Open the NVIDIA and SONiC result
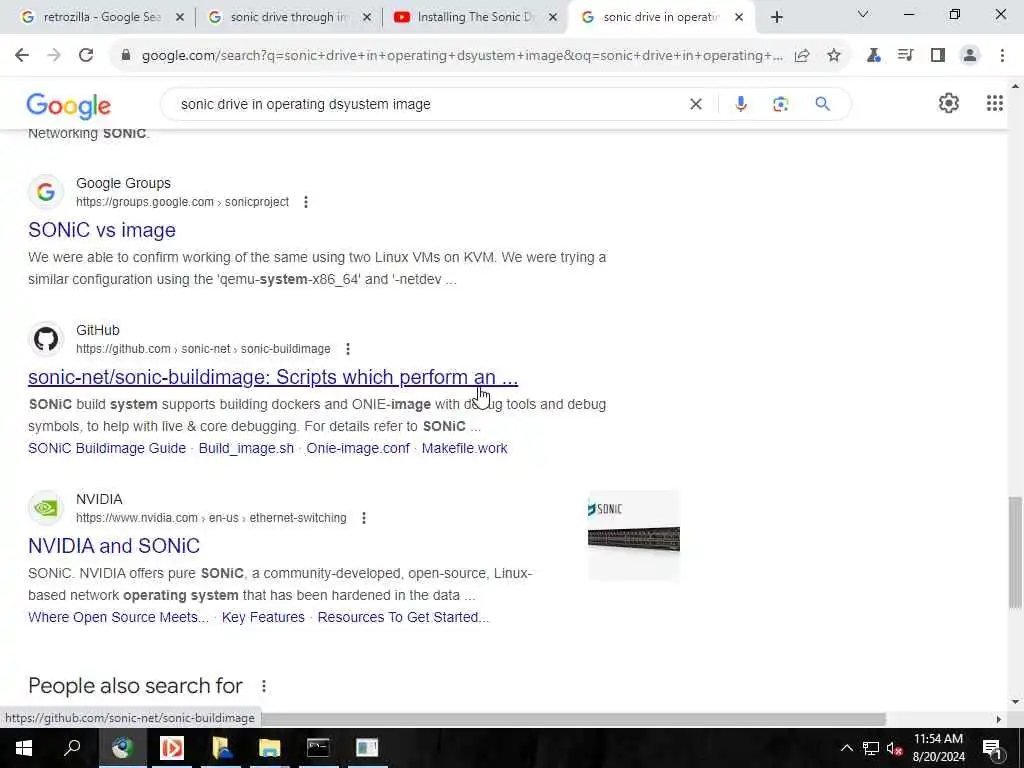 [x=114, y=546]
